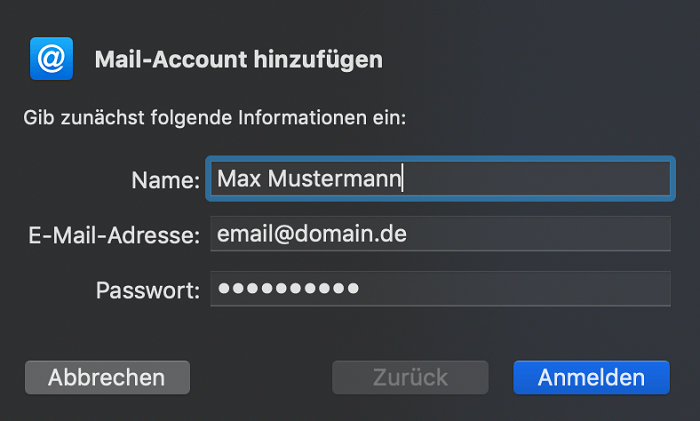Click the masked password dots
This screenshot has height=421, width=700.
coord(288,288)
